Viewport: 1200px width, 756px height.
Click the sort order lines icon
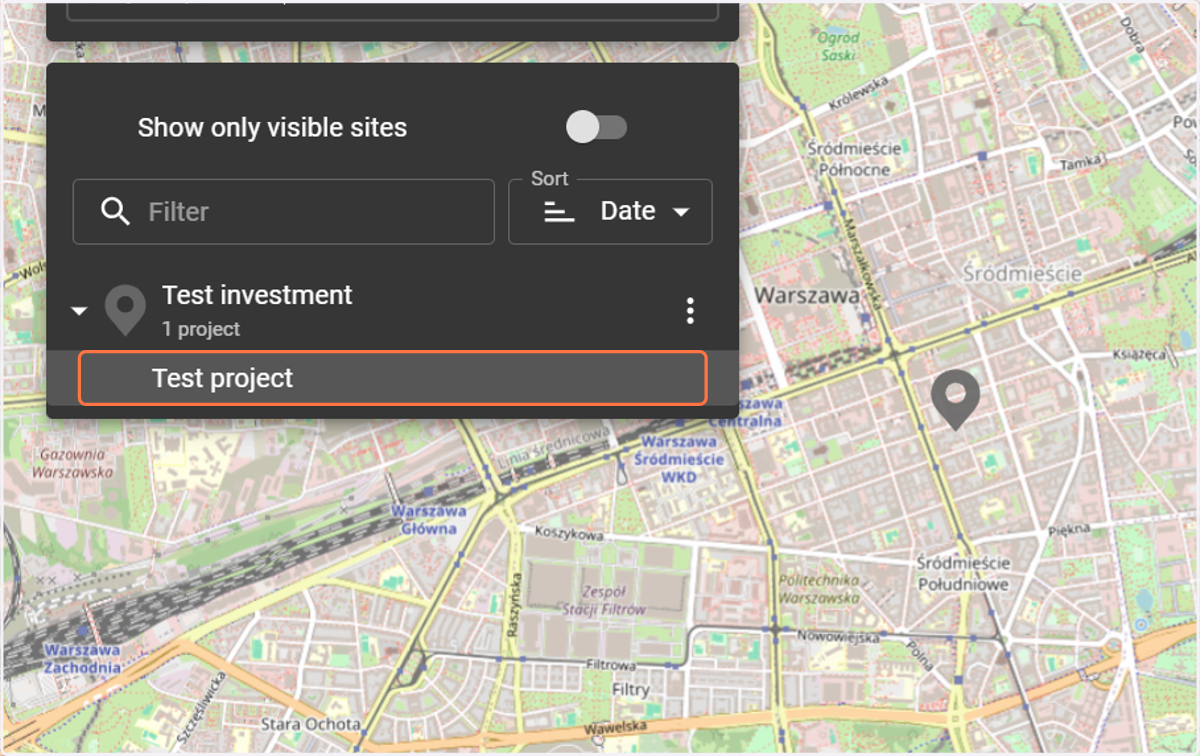coord(559,212)
